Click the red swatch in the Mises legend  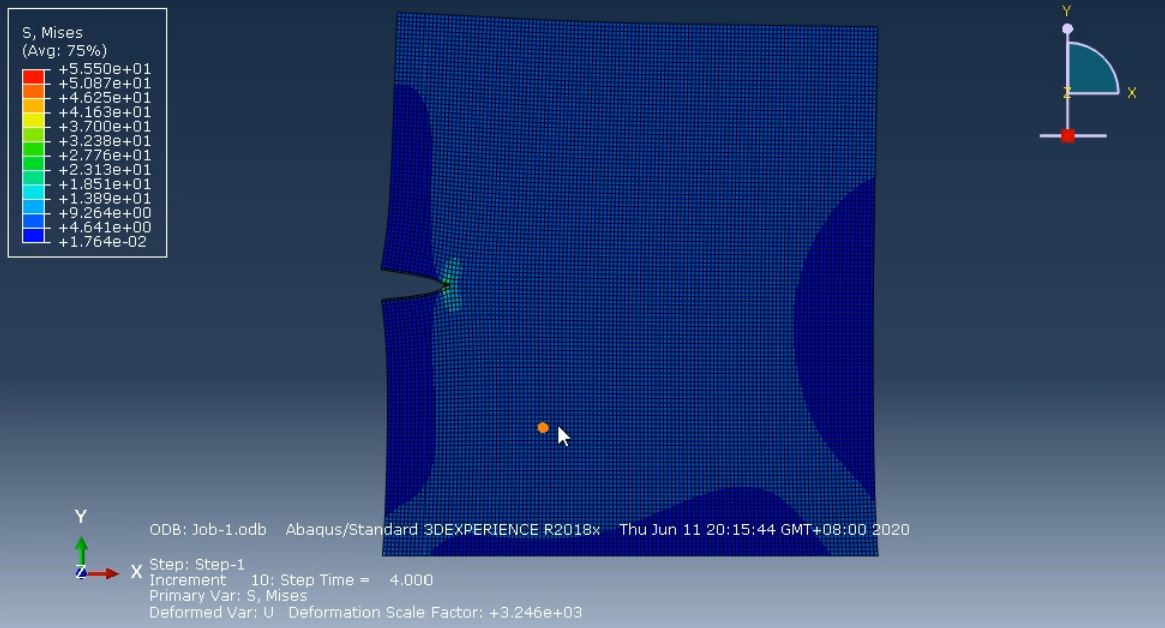tap(33, 76)
